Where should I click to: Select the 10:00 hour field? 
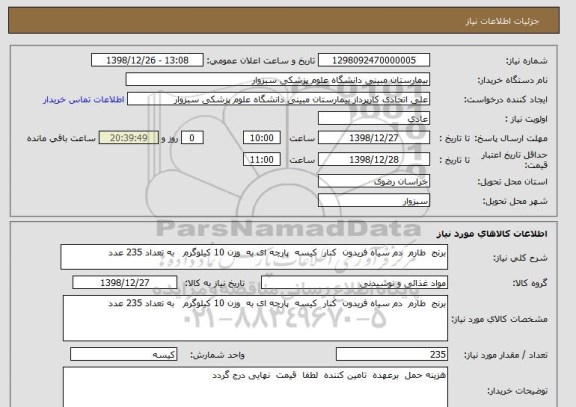pyautogui.click(x=262, y=138)
